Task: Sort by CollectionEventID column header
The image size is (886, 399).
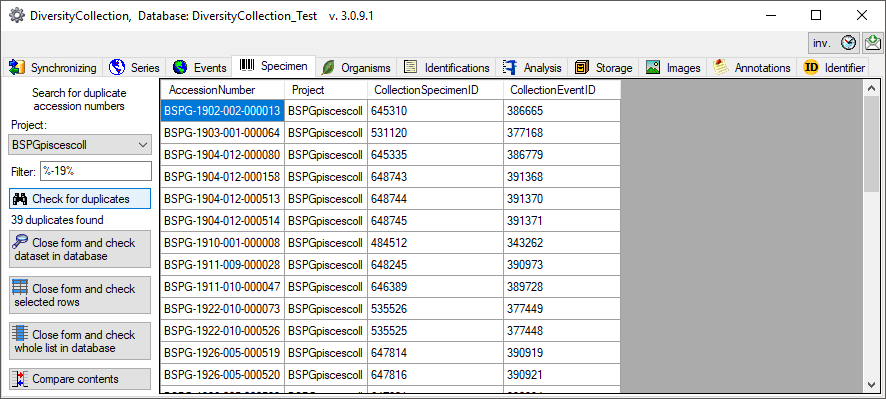Action: (562, 90)
